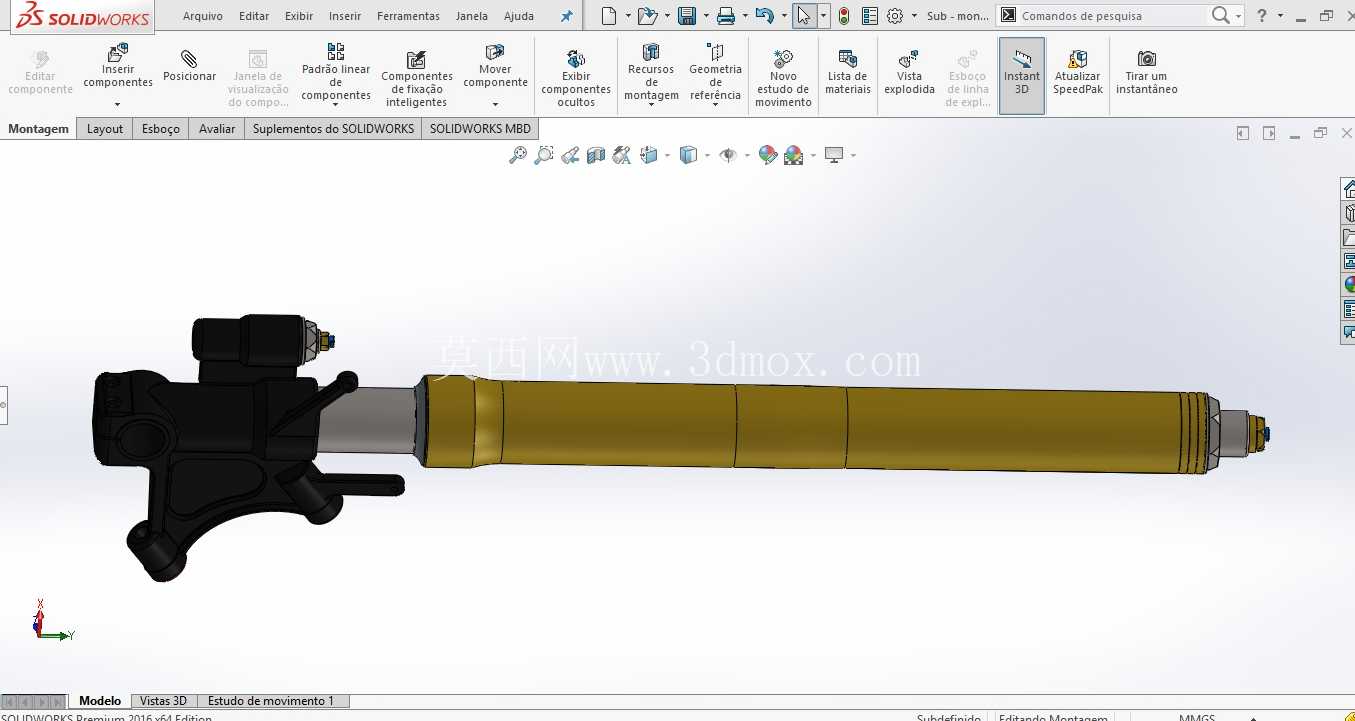
Task: Expand Save dropdown arrow
Action: point(706,16)
